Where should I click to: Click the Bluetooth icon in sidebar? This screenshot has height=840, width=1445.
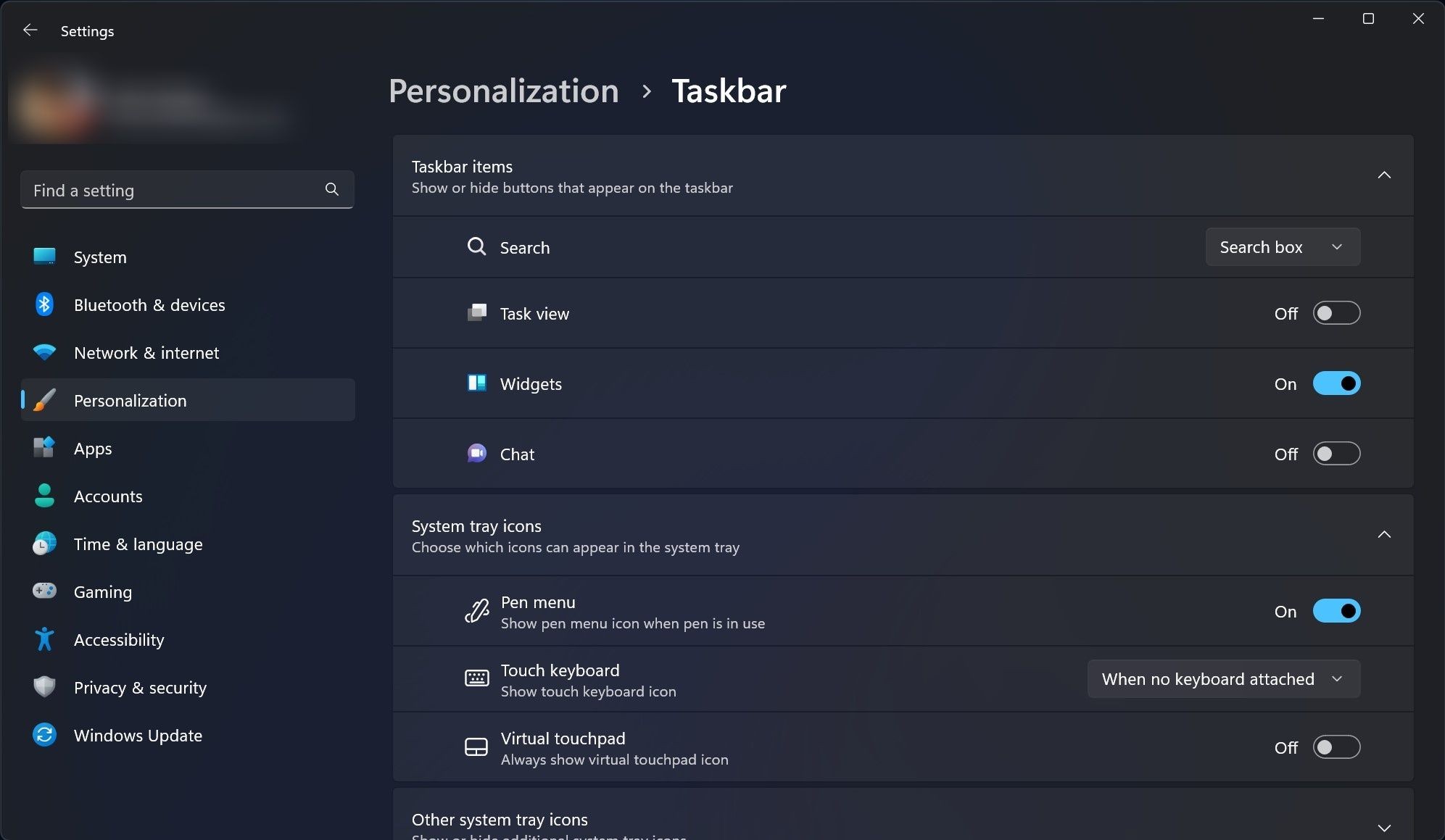pyautogui.click(x=44, y=304)
